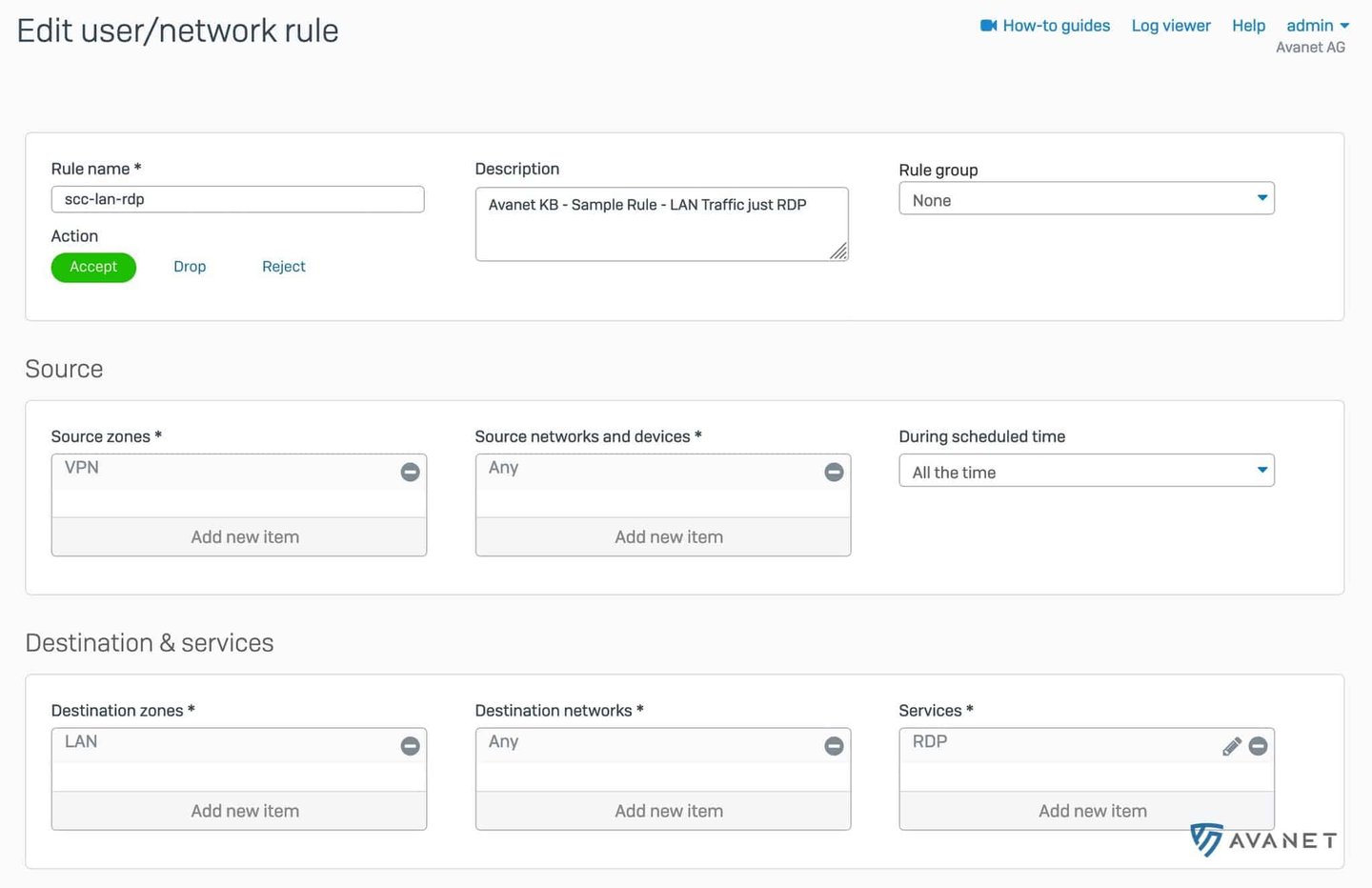Screen dimensions: 1372x888
Task: Click the Rule name input field
Action: pyautogui.click(x=237, y=199)
